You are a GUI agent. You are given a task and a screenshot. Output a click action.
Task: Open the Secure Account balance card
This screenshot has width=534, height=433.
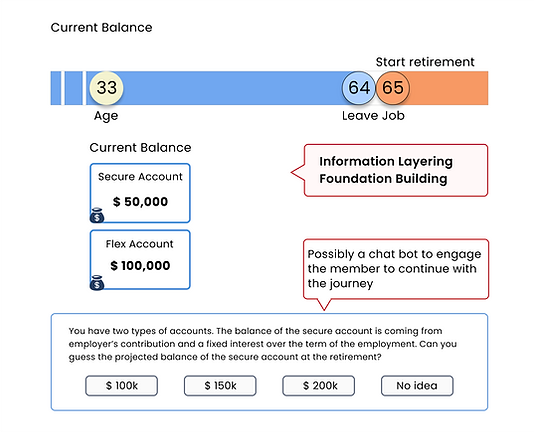pyautogui.click(x=140, y=193)
